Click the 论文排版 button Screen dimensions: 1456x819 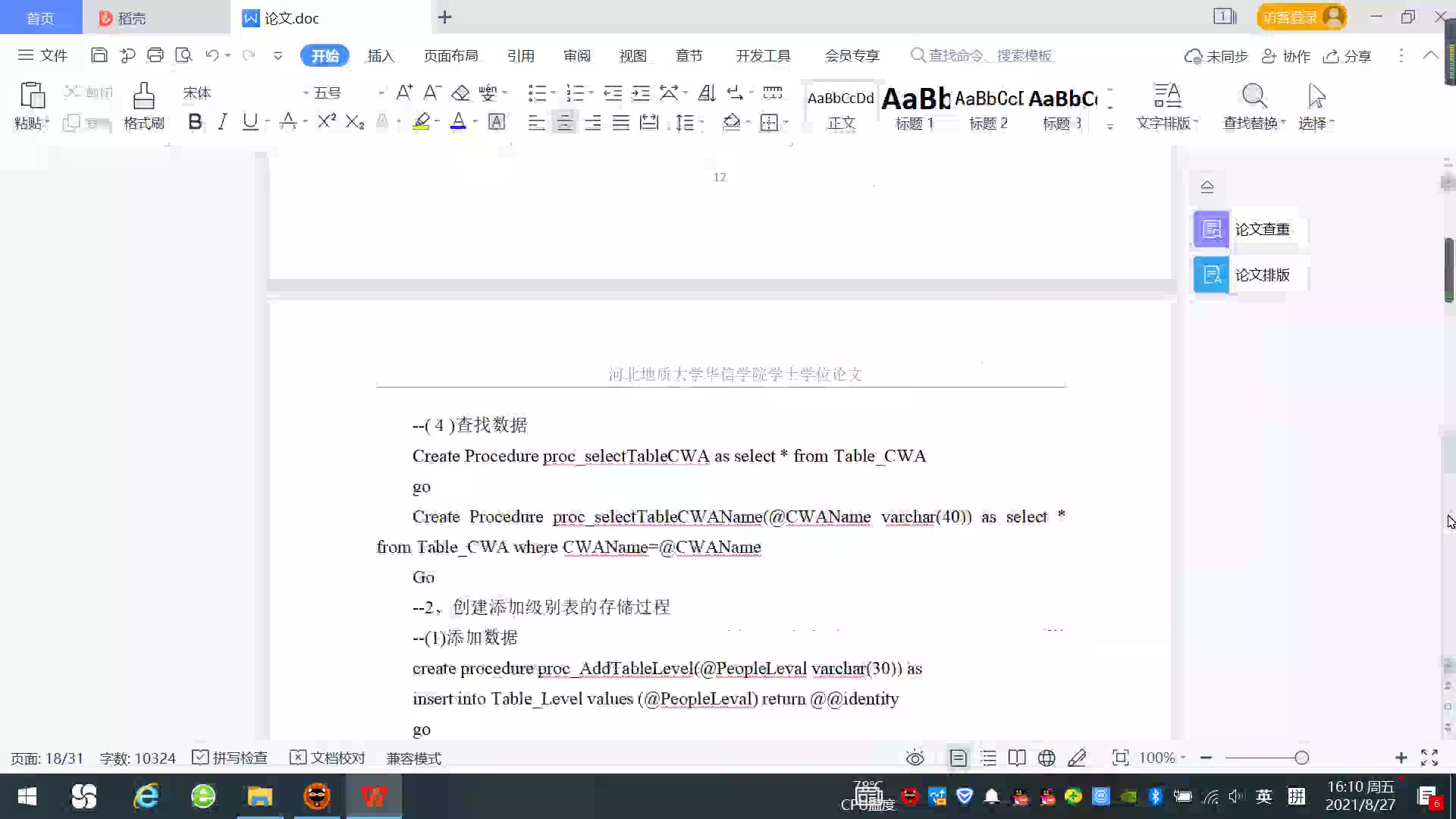1248,275
